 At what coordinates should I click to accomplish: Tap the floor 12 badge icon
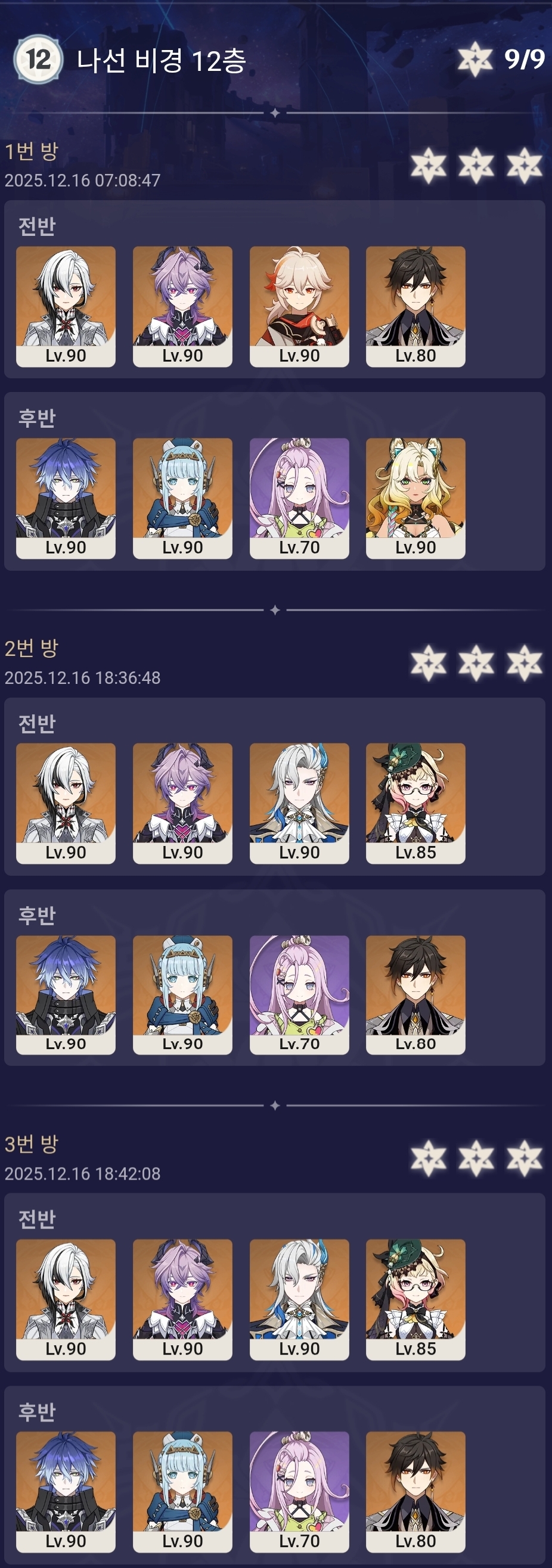(x=38, y=60)
